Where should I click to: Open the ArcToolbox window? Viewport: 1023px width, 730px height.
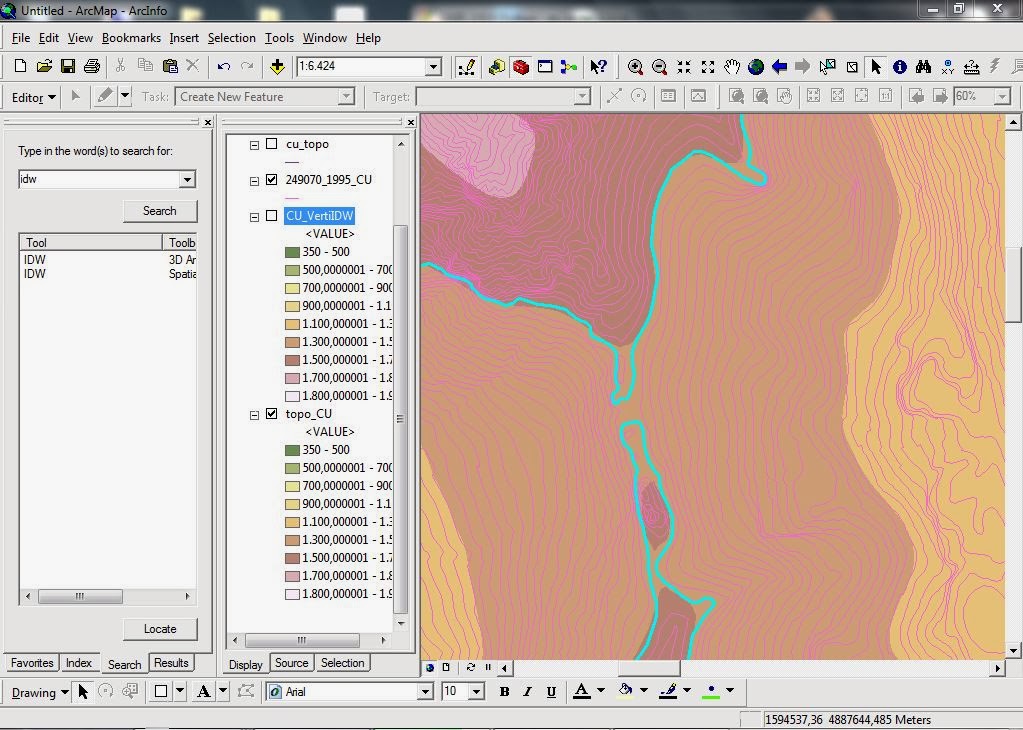520,67
